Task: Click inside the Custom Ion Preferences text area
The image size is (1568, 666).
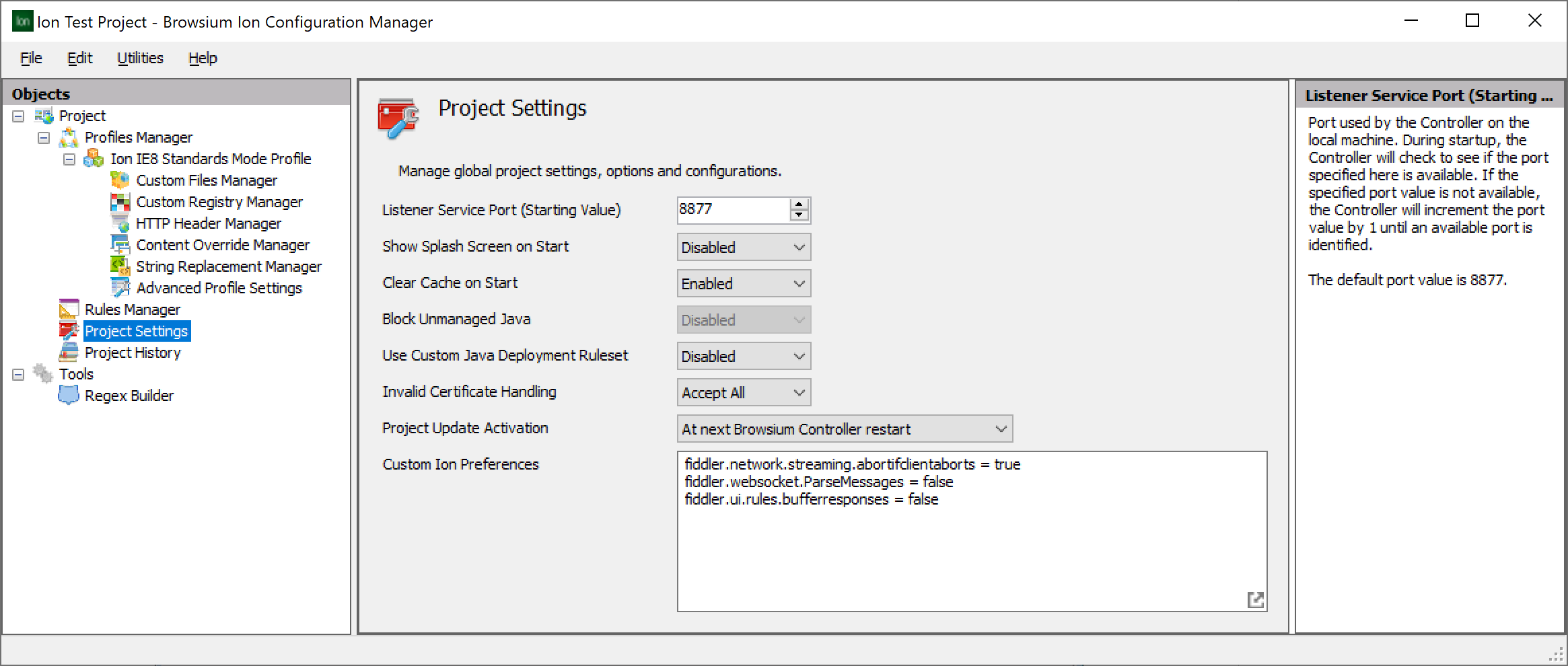Action: tap(942, 538)
